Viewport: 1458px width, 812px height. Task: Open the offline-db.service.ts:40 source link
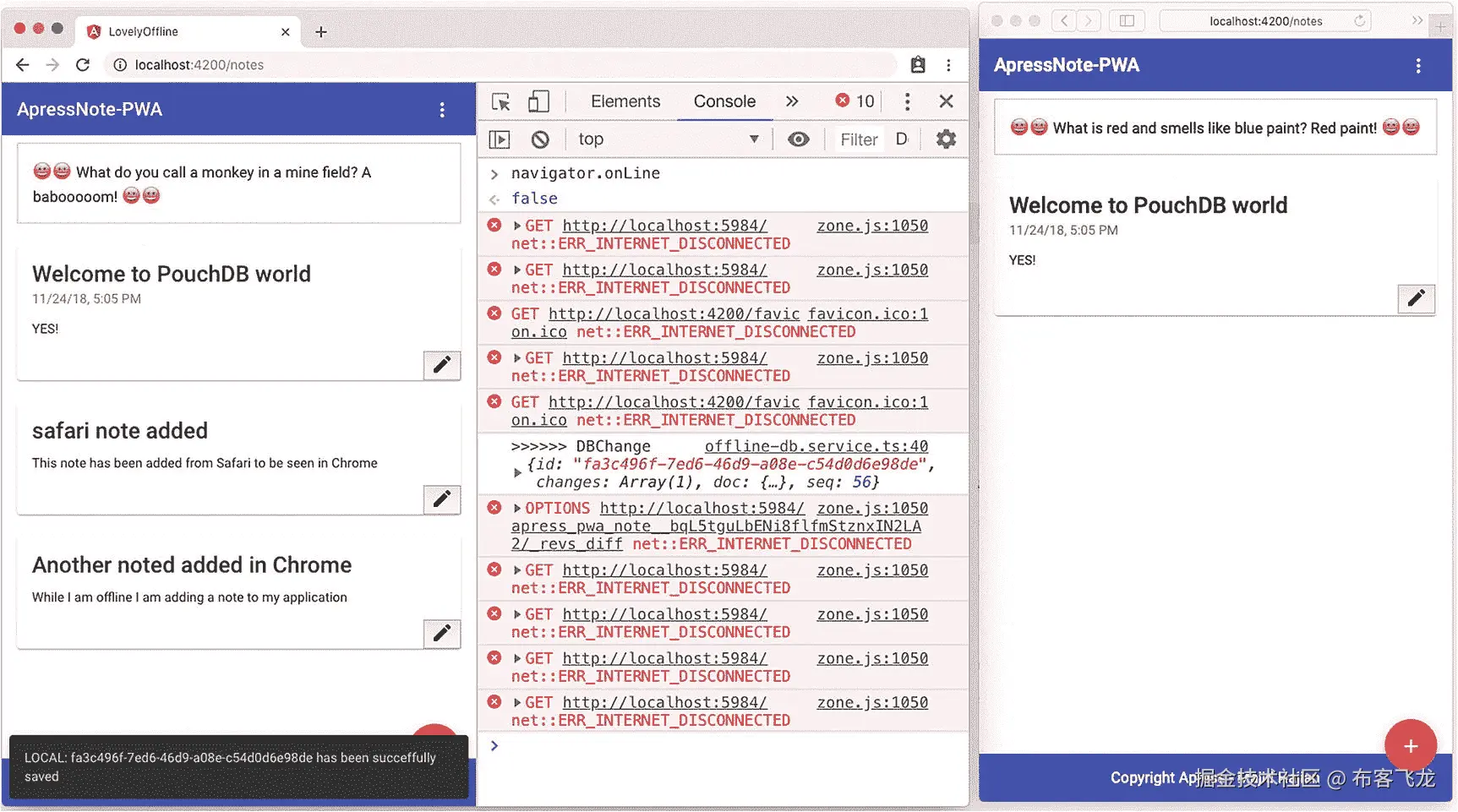[816, 446]
